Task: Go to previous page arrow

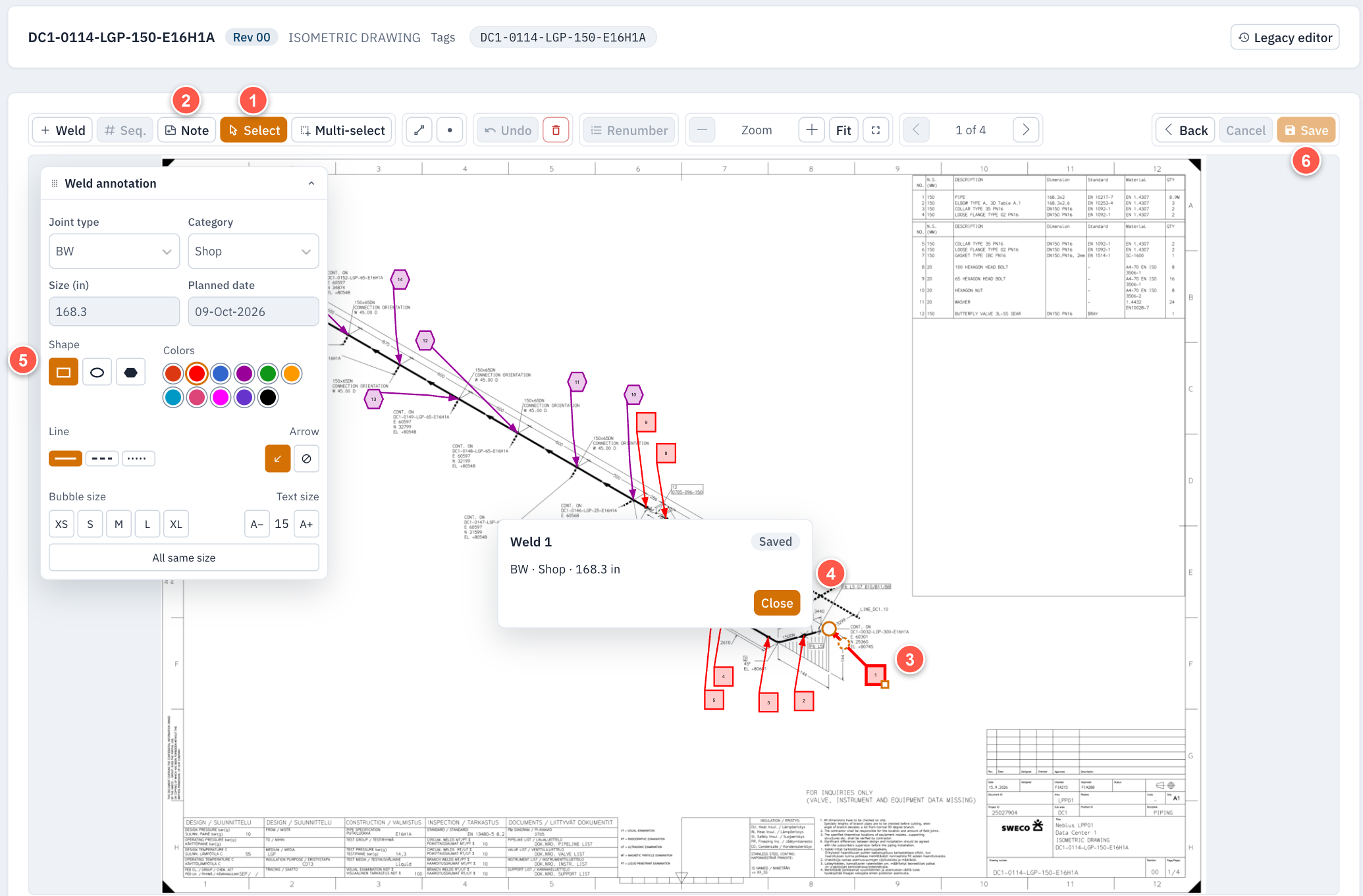Action: (916, 130)
